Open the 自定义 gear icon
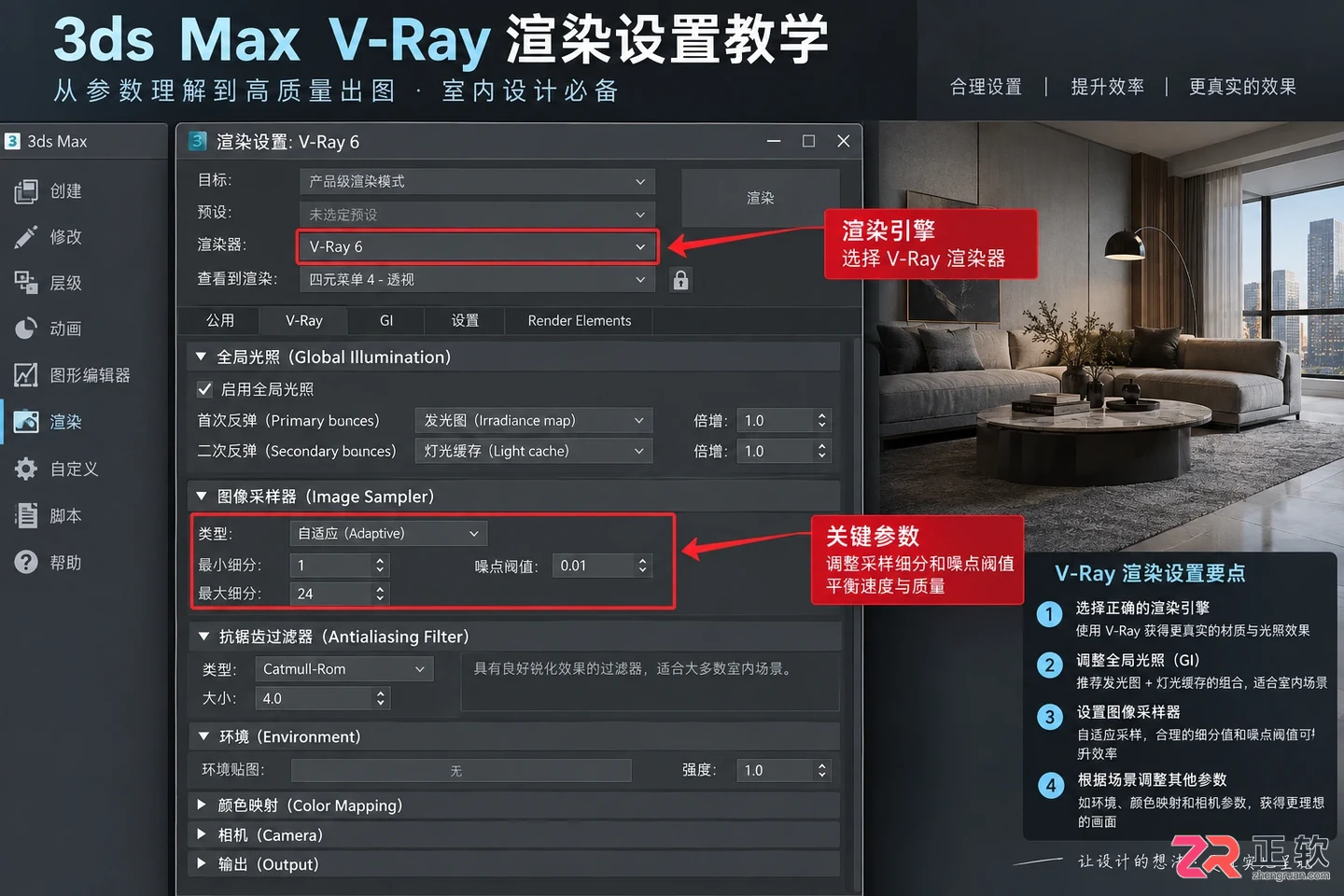The image size is (1344, 896). [x=25, y=469]
